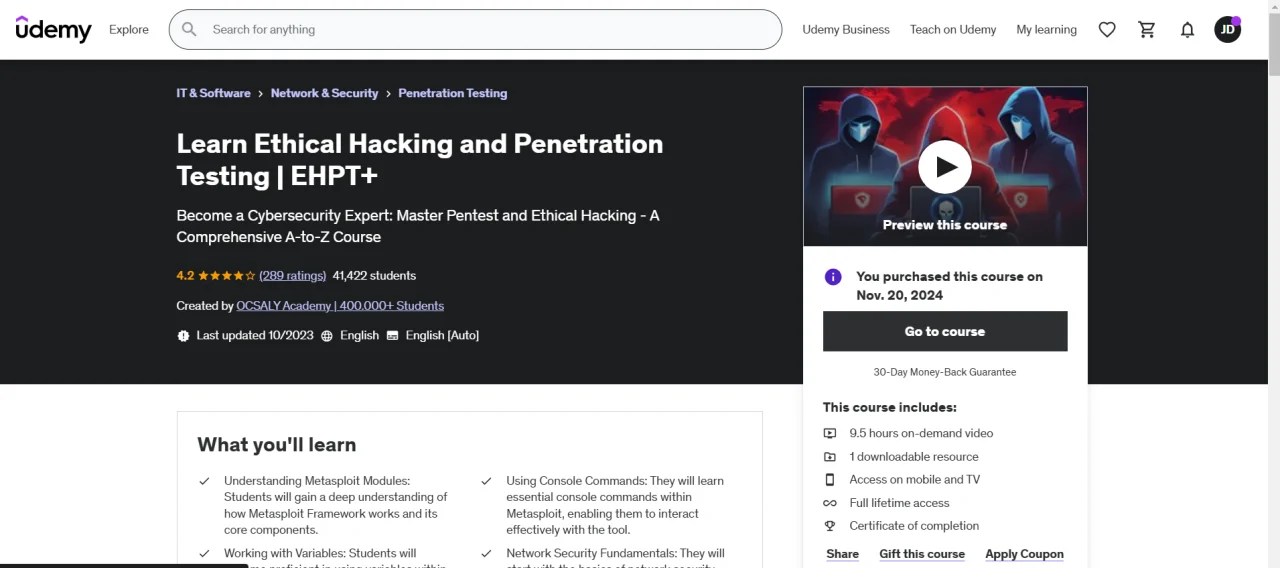Screen dimensions: 1280x568
Task: Click the downloadable resource icon
Action: point(830,456)
